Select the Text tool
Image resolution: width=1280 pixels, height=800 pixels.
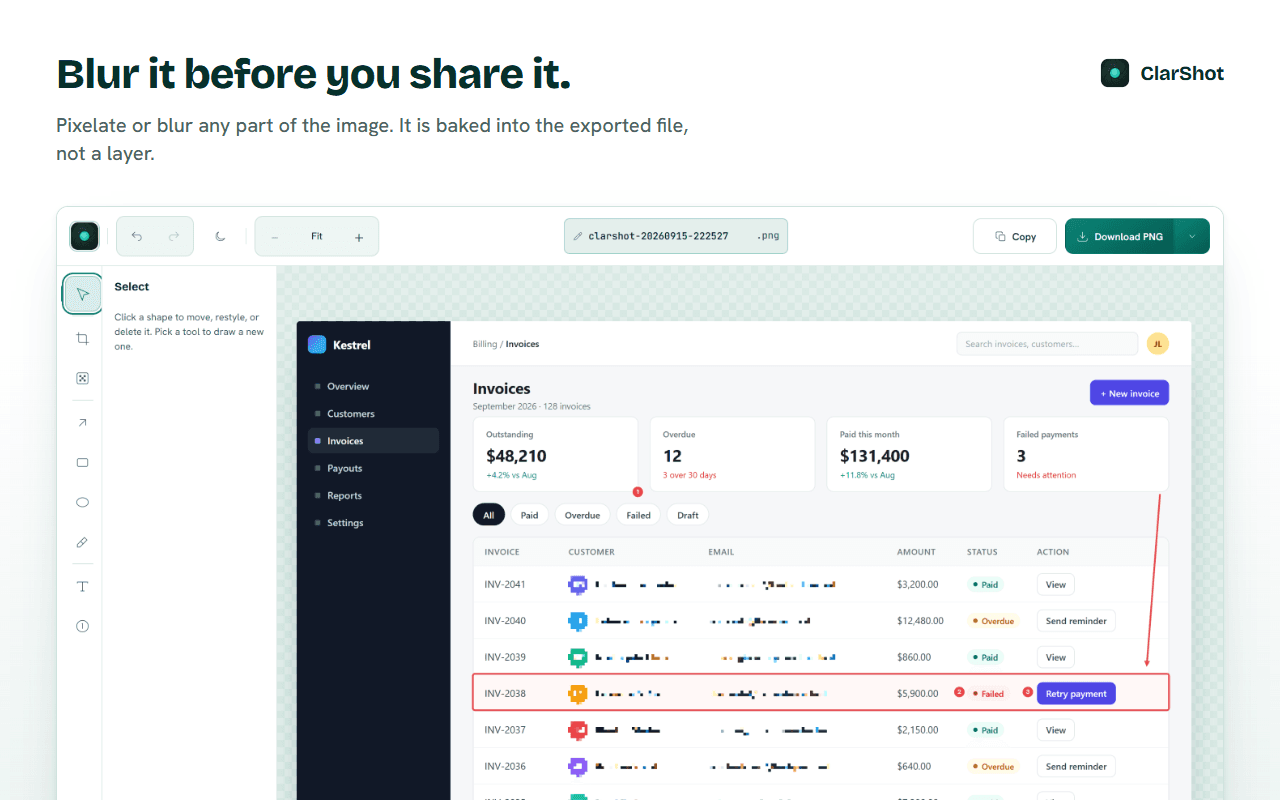[x=82, y=587]
